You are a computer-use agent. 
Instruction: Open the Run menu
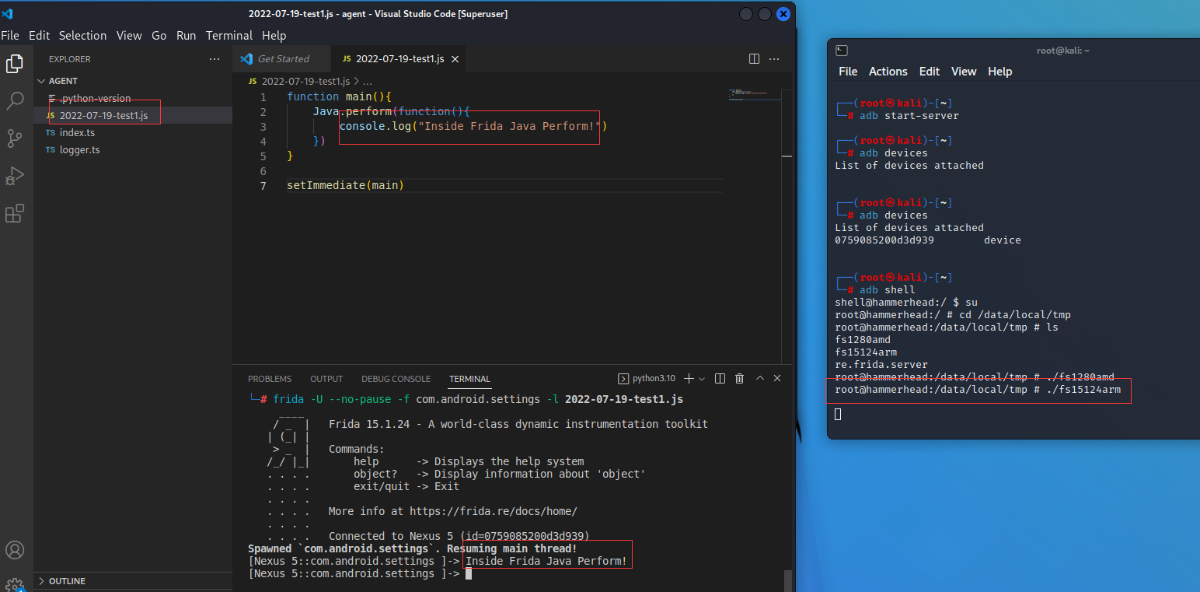(186, 35)
